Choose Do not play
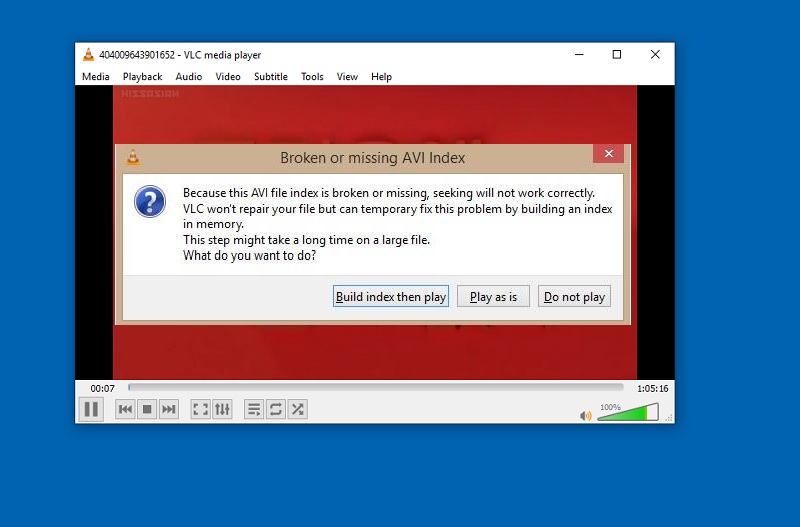 pos(574,296)
